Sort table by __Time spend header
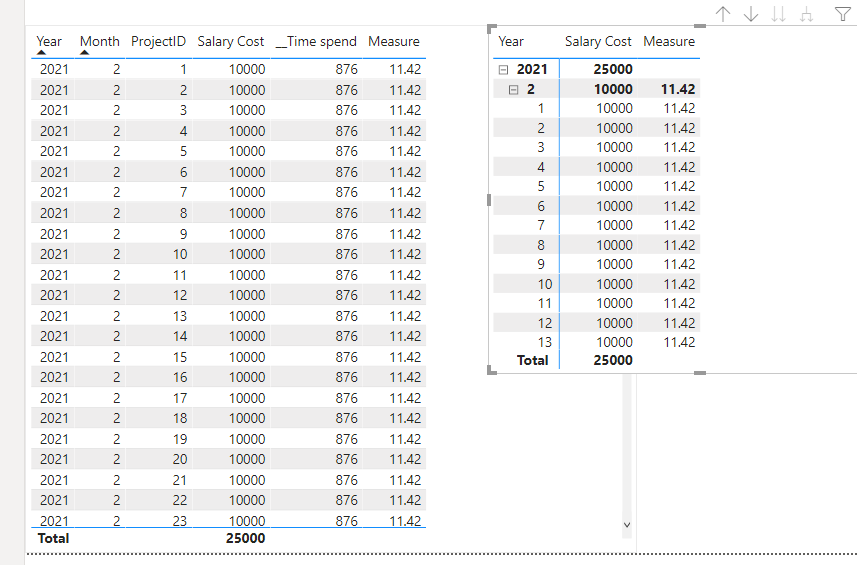Image resolution: width=857 pixels, height=565 pixels. click(x=316, y=42)
